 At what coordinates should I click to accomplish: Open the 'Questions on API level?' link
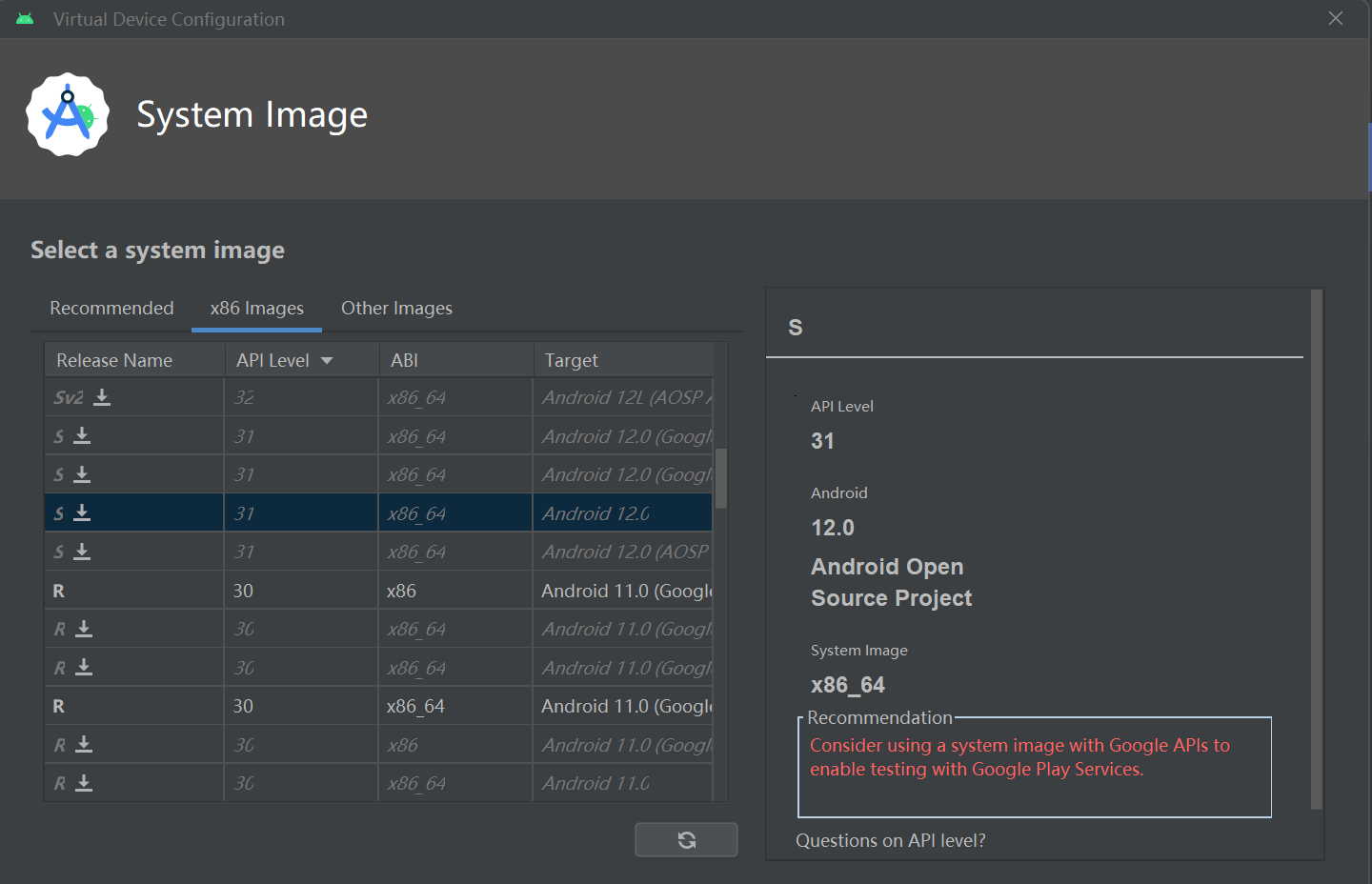pos(891,840)
